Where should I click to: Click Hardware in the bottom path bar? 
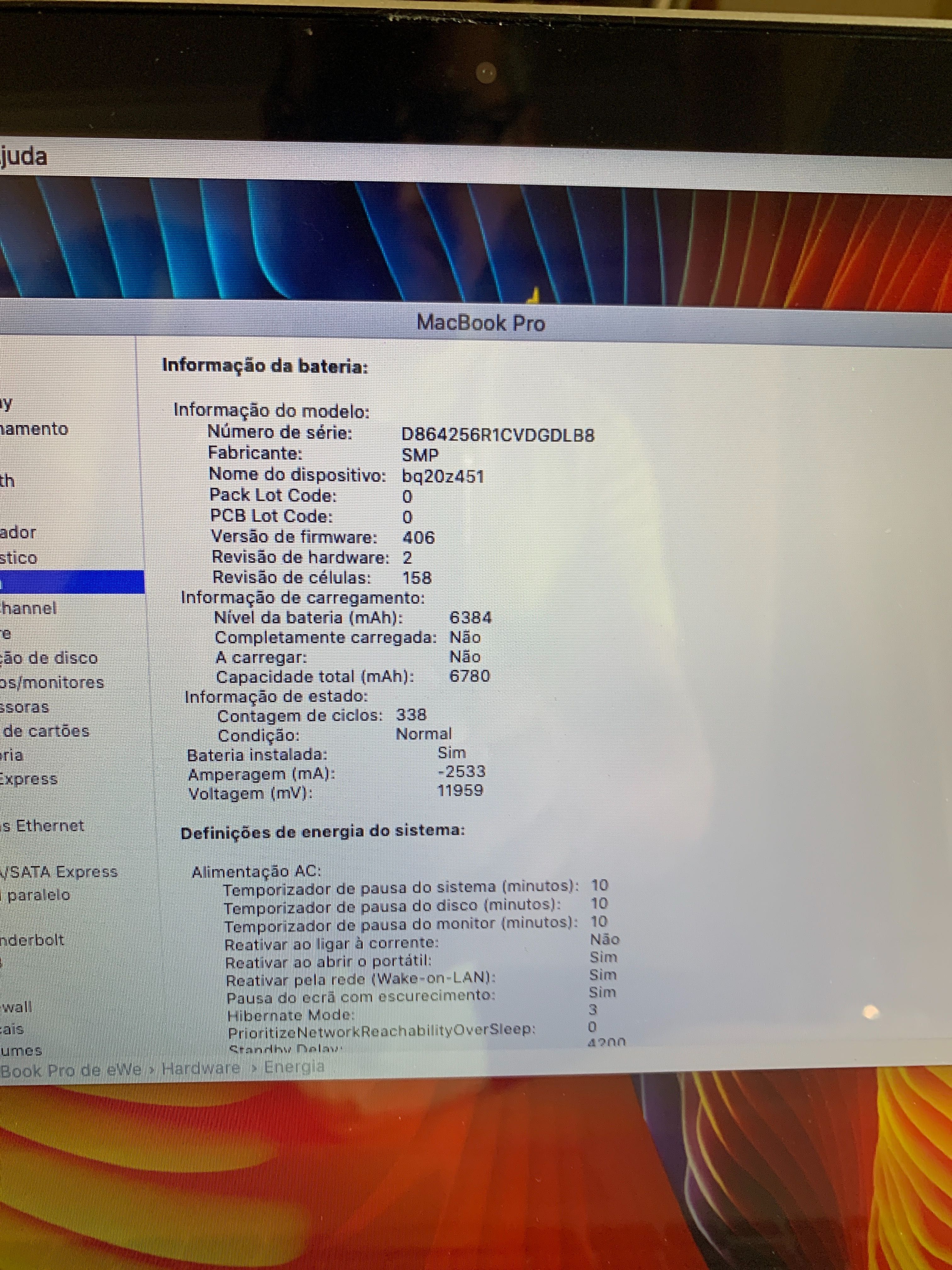click(201, 1068)
